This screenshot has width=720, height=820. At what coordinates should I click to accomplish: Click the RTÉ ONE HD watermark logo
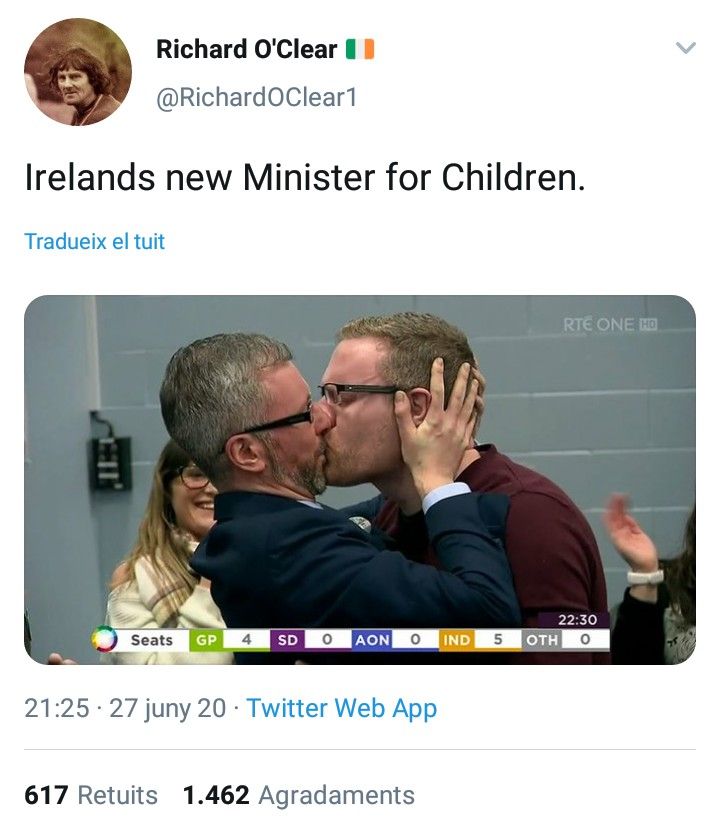(x=610, y=323)
